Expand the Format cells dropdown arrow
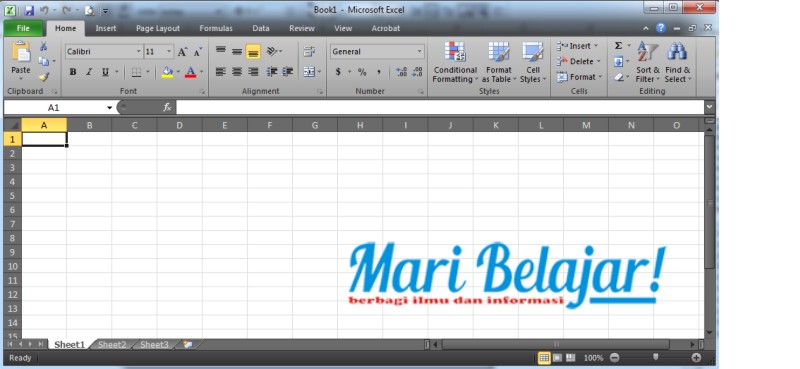 600,77
